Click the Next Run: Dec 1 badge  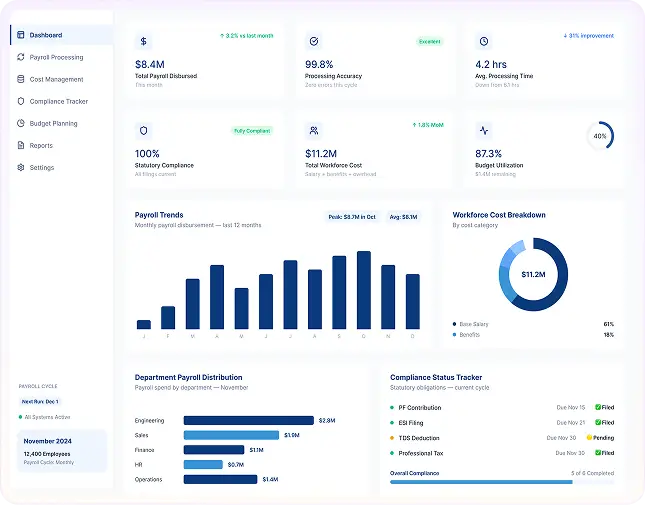pos(40,401)
